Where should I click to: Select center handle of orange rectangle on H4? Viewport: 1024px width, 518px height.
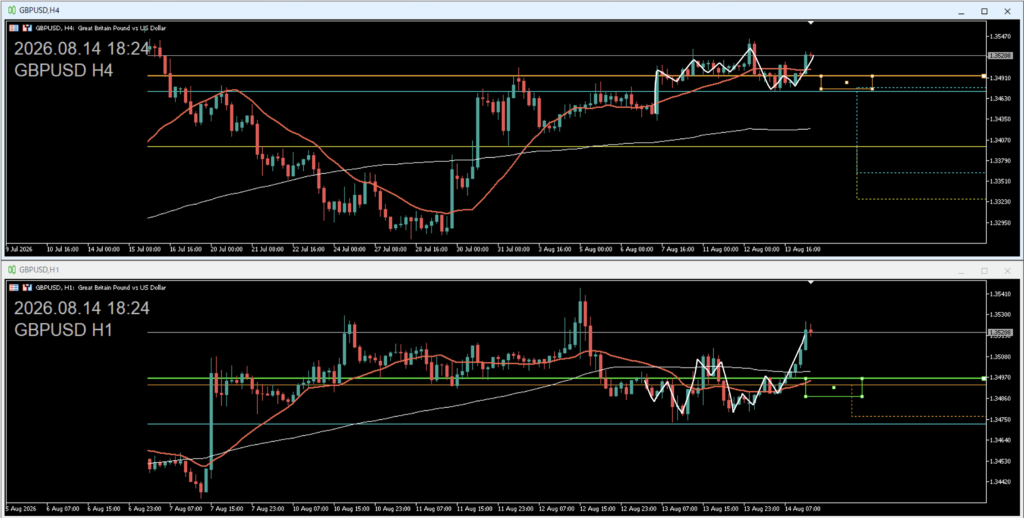pos(846,82)
